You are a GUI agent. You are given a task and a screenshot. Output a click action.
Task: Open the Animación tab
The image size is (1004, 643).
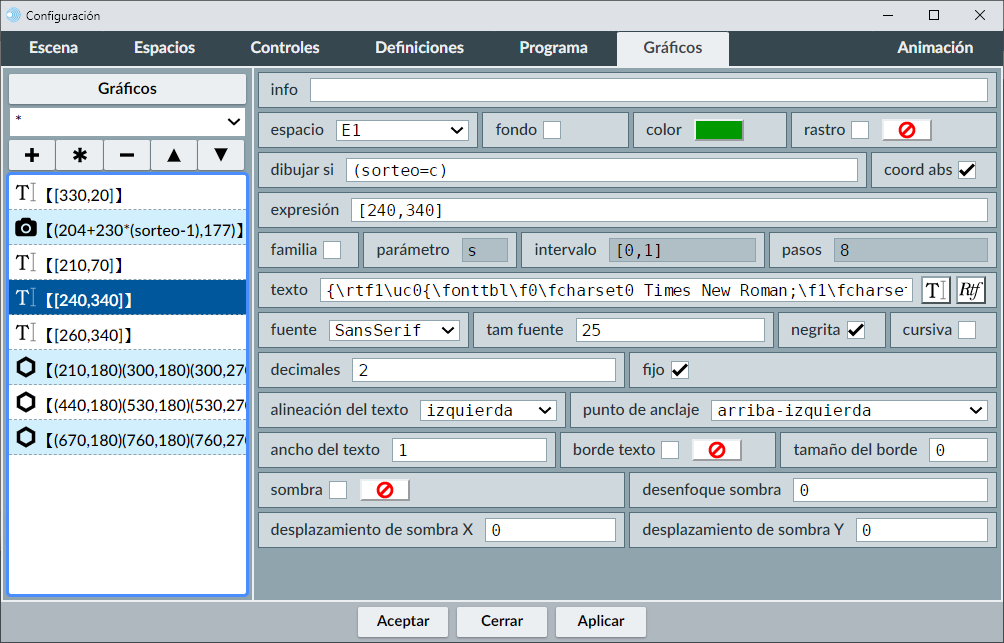pyautogui.click(x=934, y=48)
